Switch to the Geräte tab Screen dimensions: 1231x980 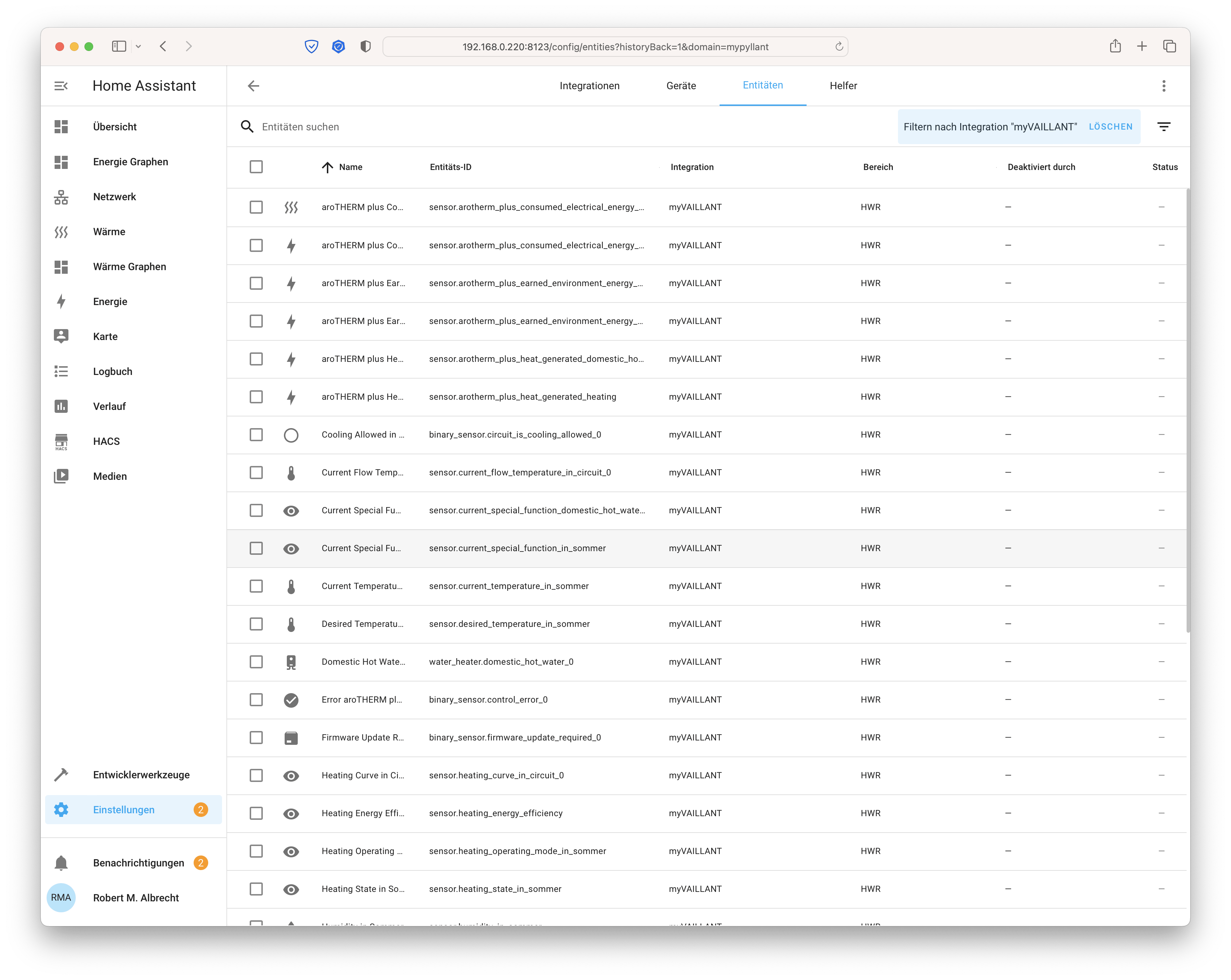coord(681,86)
